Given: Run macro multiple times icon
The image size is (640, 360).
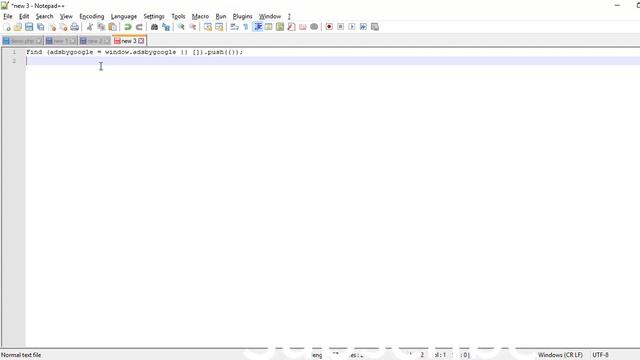Looking at the screenshot, I should 363,27.
